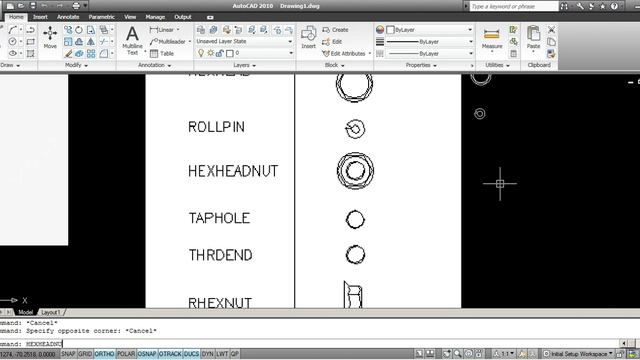Click the Edit Attributes button
Viewport: 640px width, 360px height.
point(346,53)
